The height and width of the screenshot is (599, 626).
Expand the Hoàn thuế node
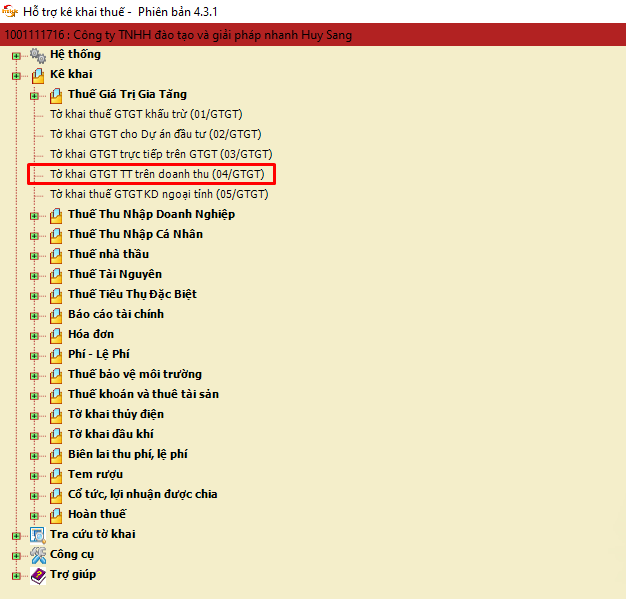tap(34, 516)
